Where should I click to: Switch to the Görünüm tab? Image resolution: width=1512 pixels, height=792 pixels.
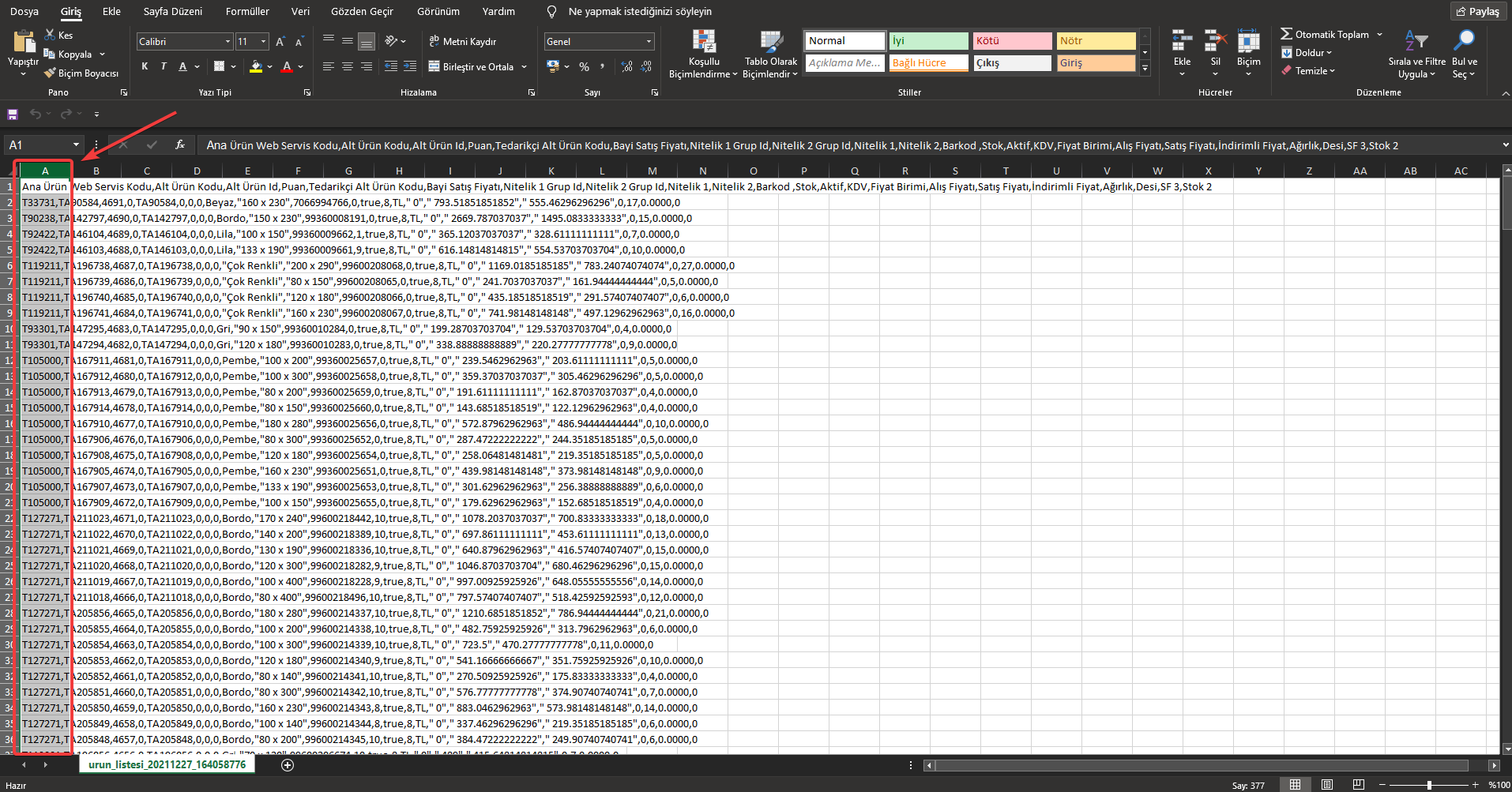coord(438,11)
